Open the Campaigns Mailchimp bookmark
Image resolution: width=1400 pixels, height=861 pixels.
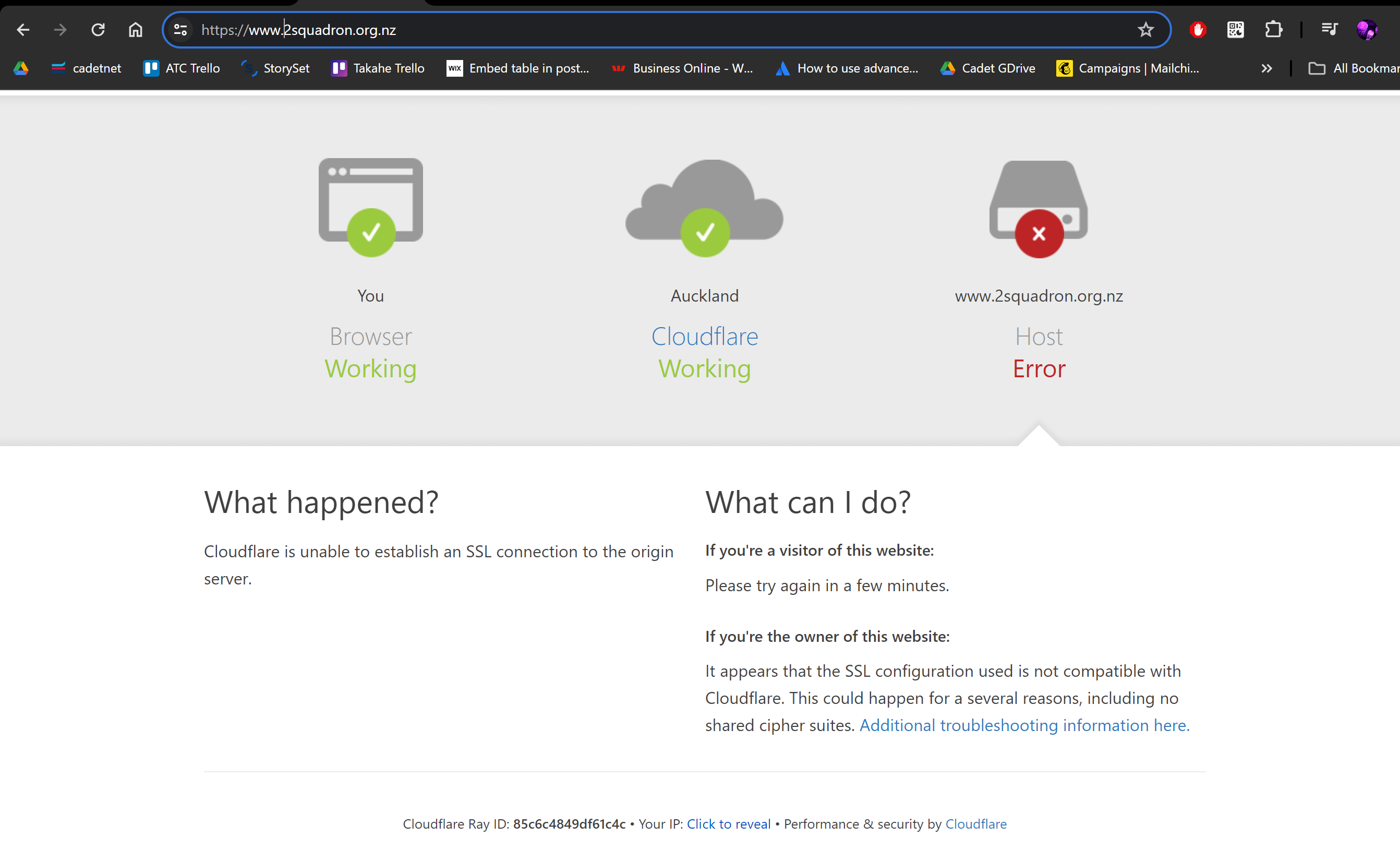click(x=1127, y=68)
